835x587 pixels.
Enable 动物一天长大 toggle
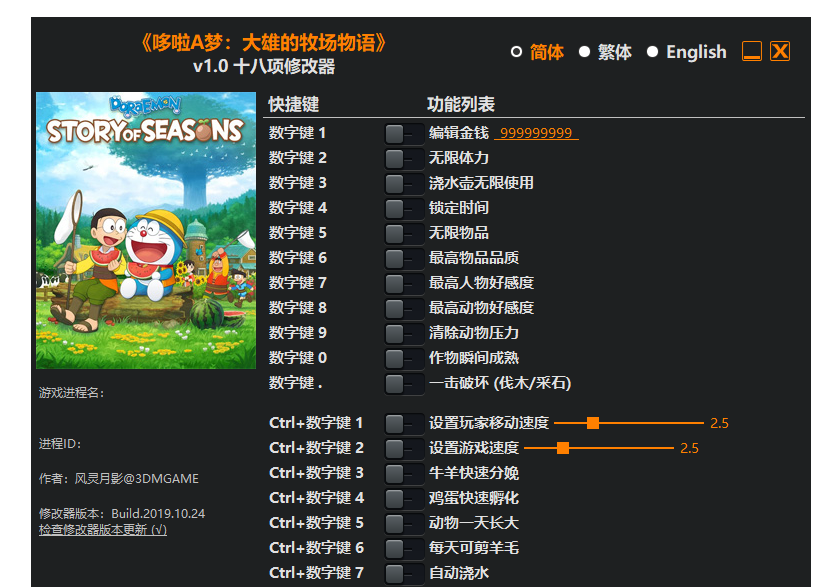[x=404, y=524]
